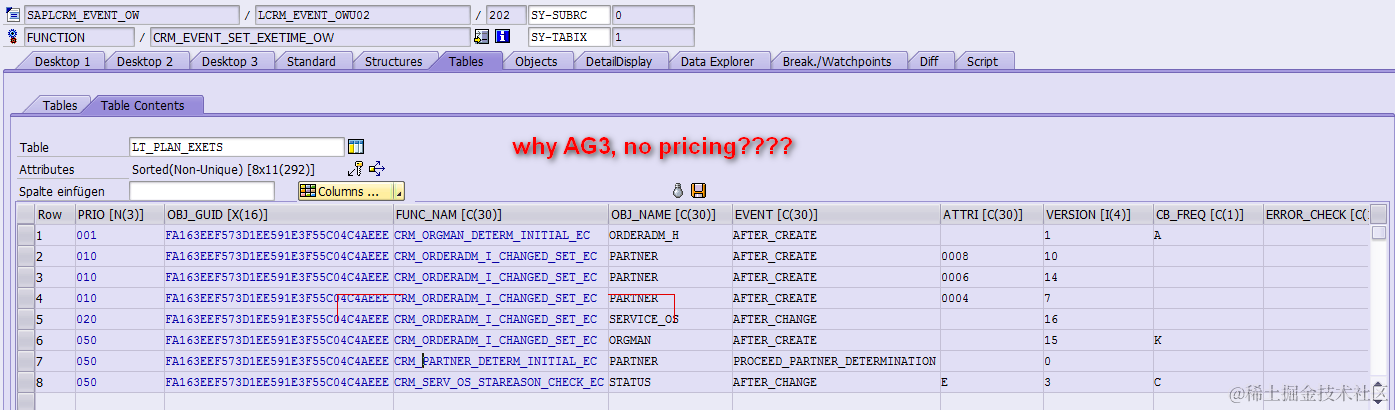Click the SAPLCRM_EVENT_OW program field
This screenshot has height=410, width=1395.
coord(132,15)
